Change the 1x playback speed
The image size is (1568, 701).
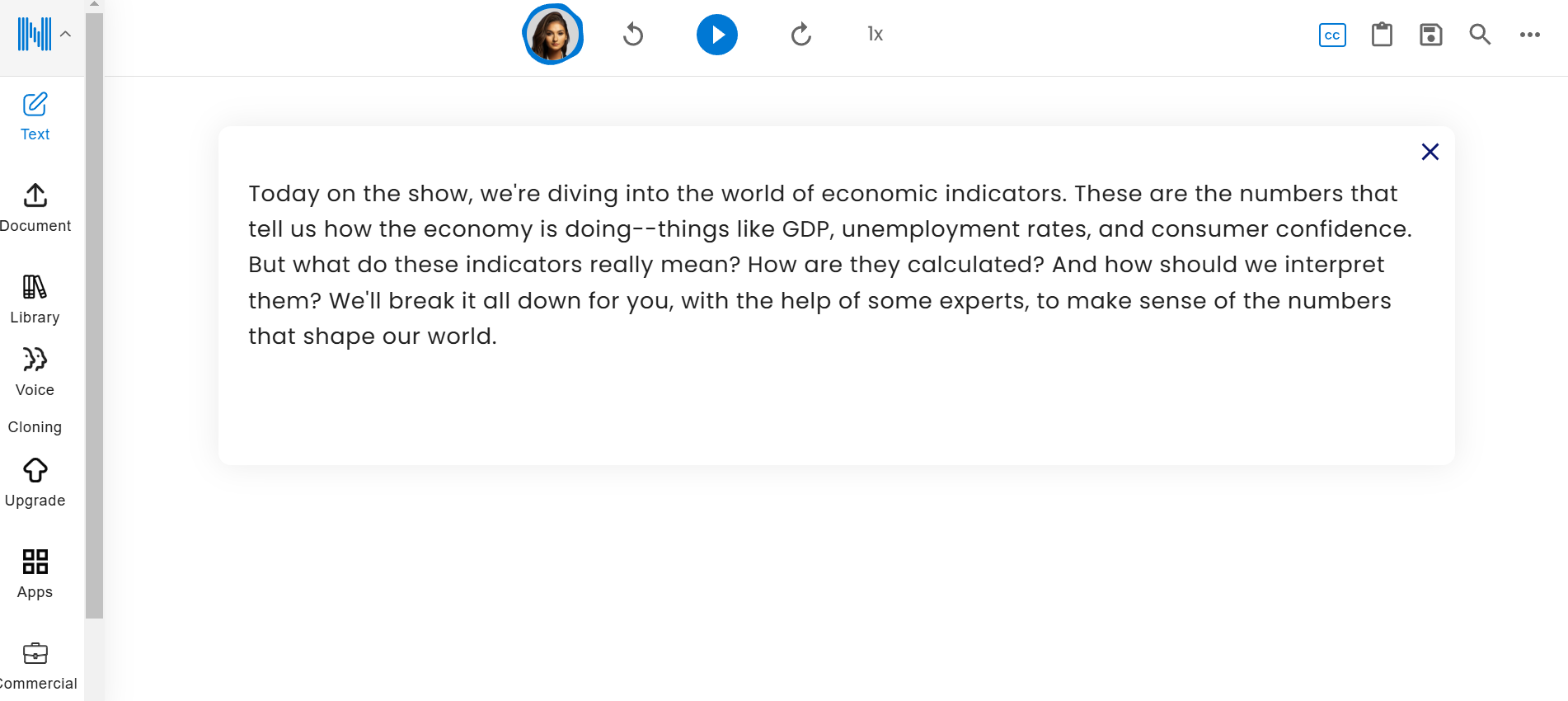875,35
